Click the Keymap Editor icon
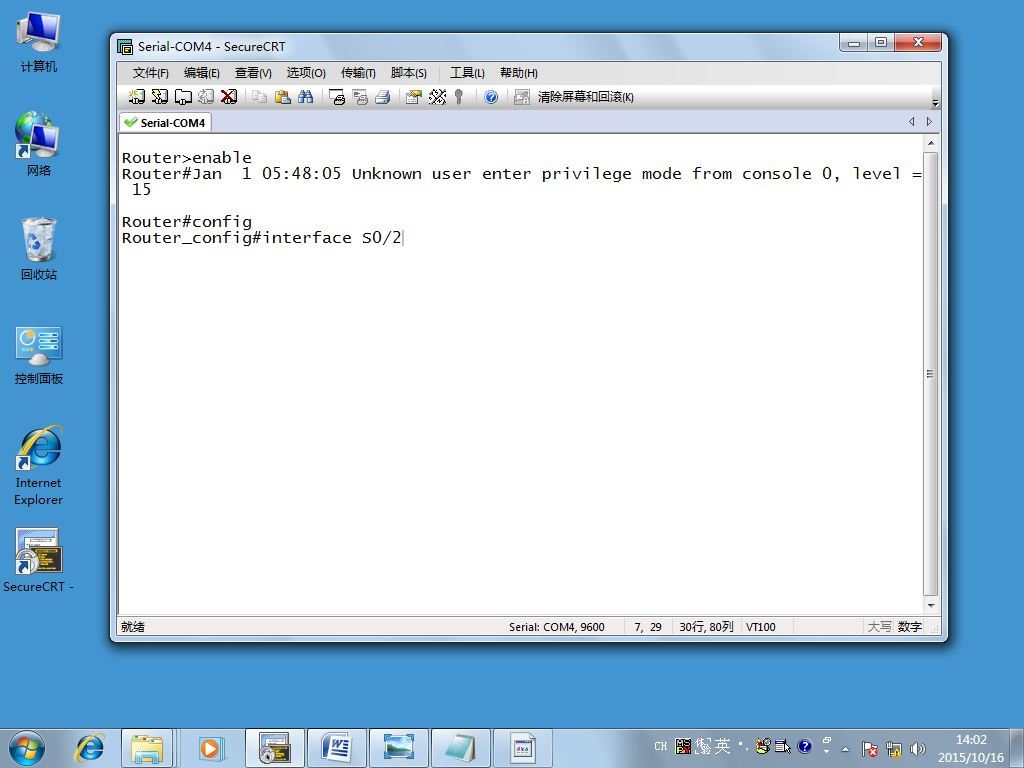Viewport: 1024px width, 768px height. pyautogui.click(x=437, y=97)
